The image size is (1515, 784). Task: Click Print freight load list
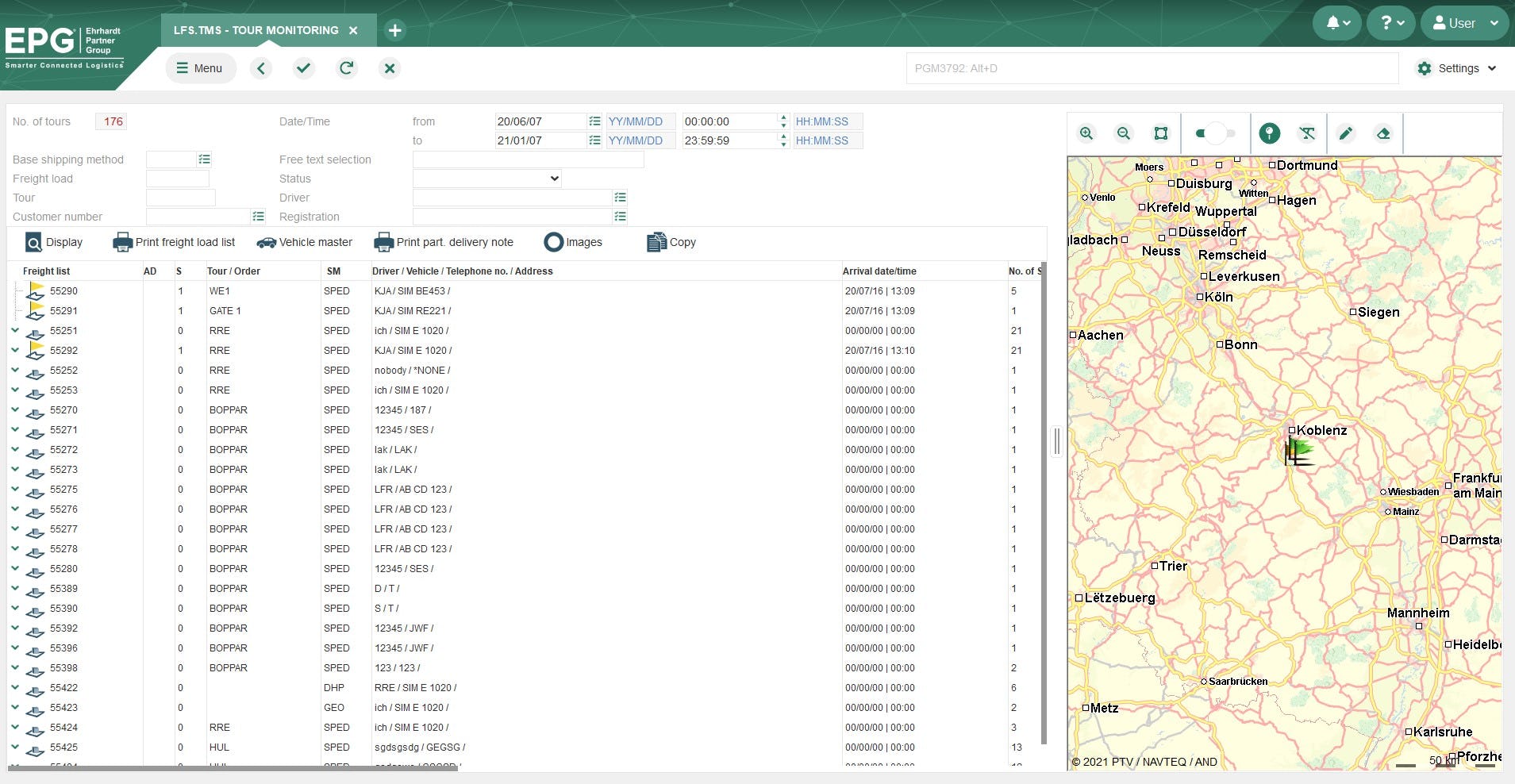(174, 242)
